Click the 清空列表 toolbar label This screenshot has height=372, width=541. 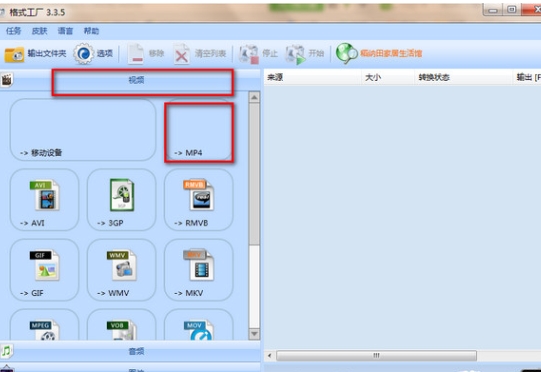tap(210, 53)
